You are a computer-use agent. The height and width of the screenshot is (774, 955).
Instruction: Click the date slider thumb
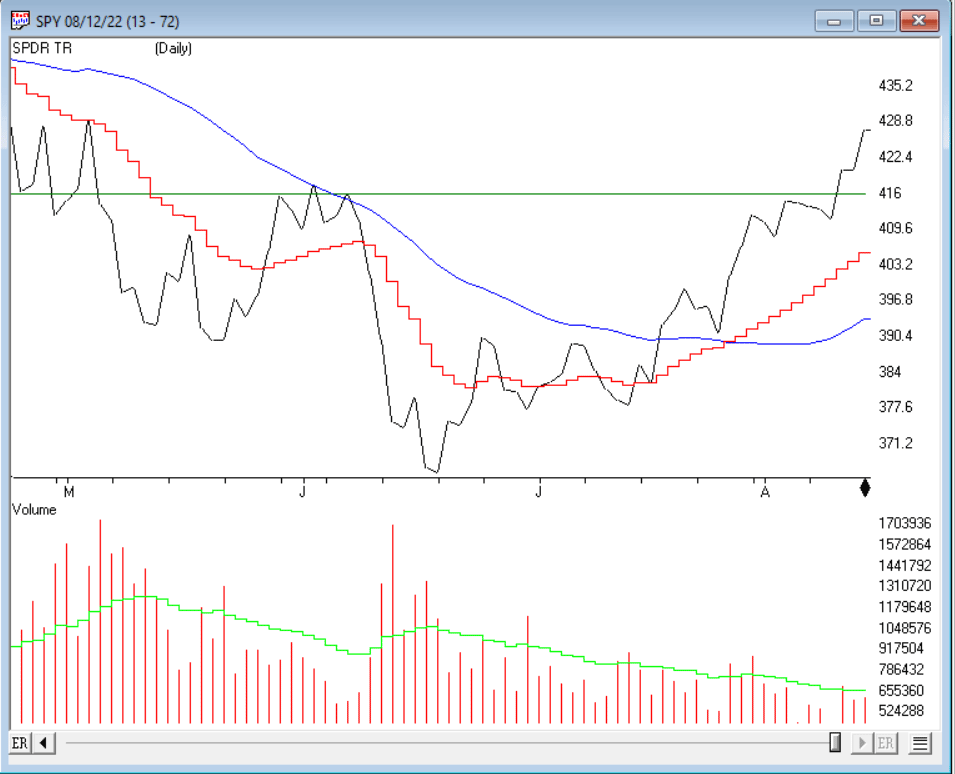pos(835,742)
